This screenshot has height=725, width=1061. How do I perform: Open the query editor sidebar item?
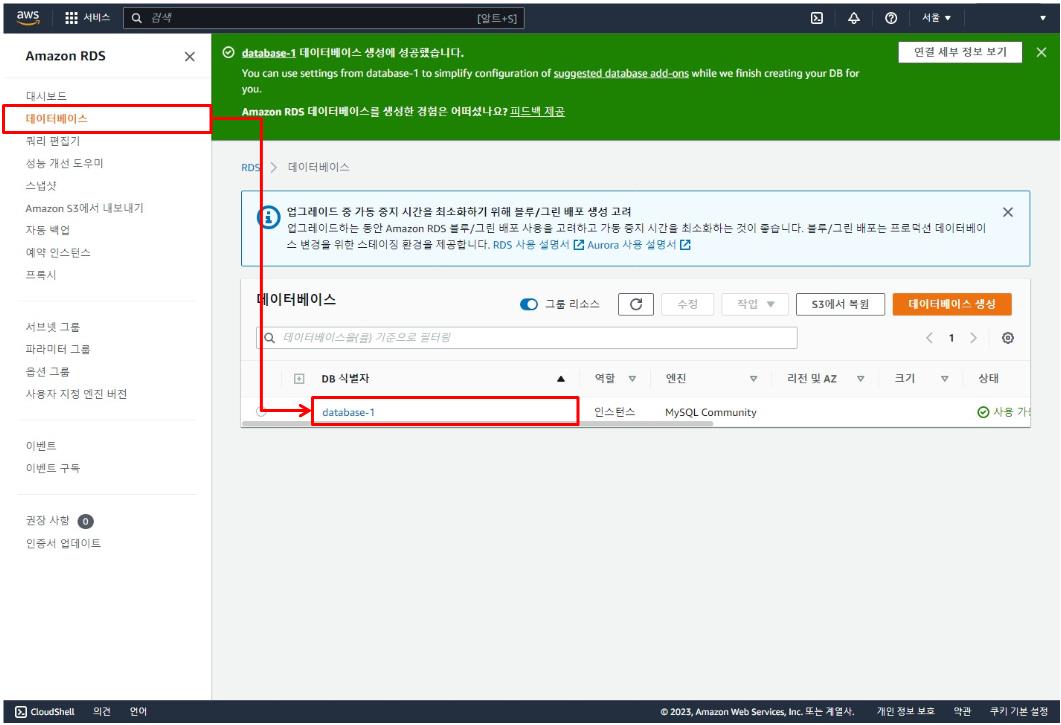[53, 141]
